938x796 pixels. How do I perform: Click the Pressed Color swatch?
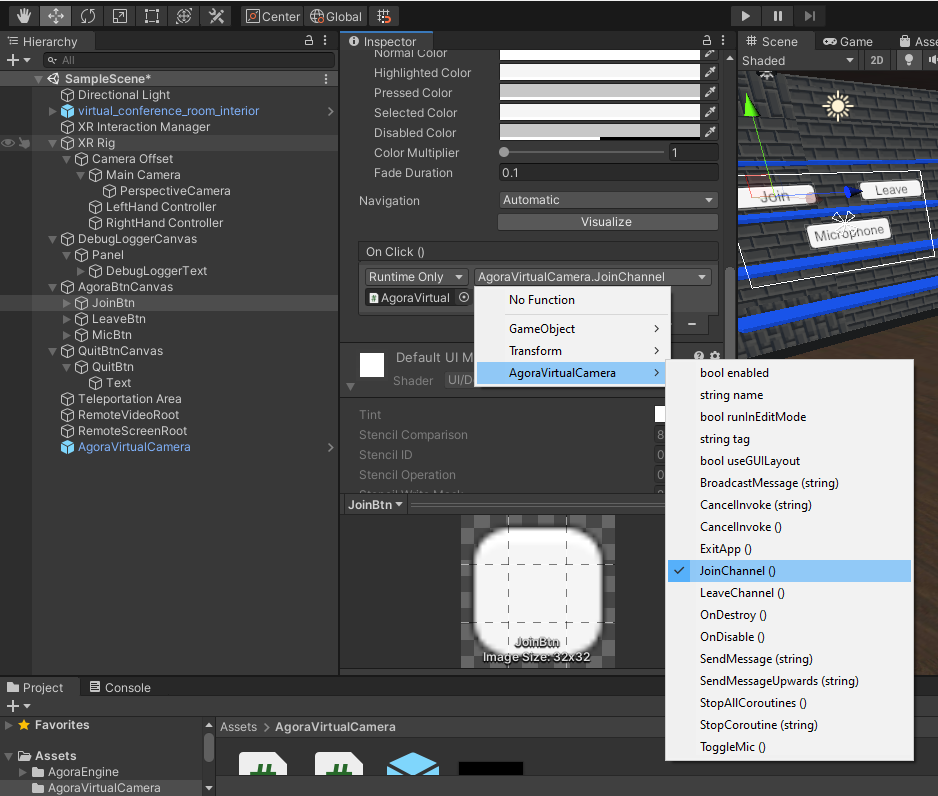click(x=599, y=93)
